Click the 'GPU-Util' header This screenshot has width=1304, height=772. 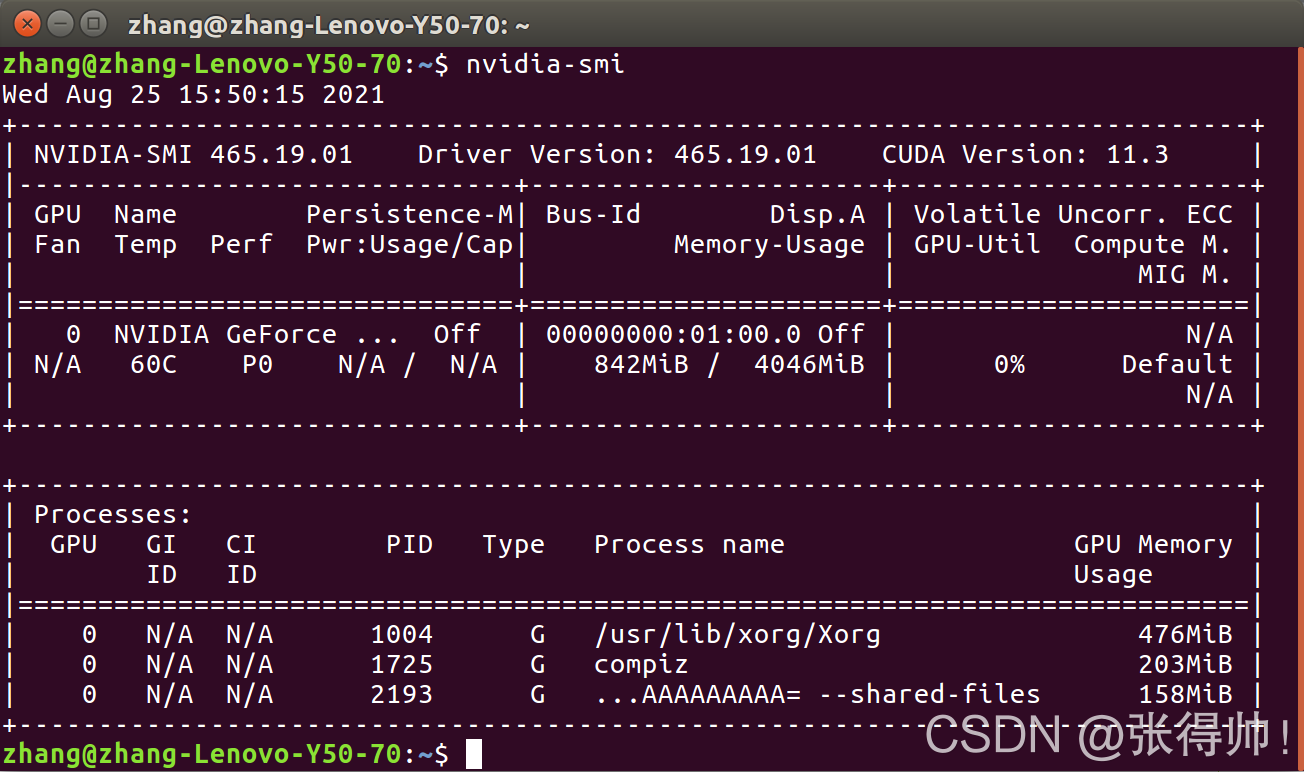(x=977, y=245)
